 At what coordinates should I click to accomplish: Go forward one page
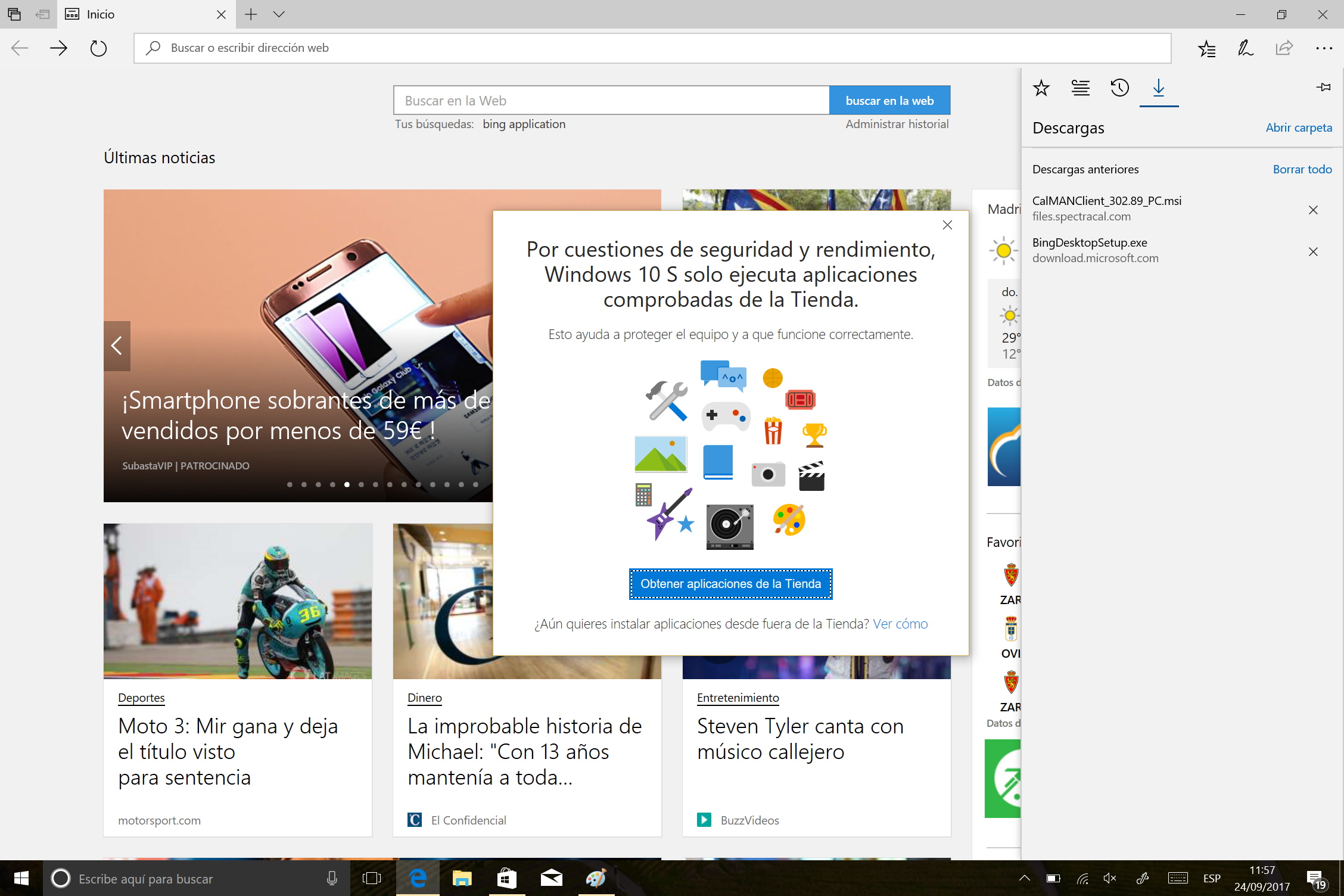pyautogui.click(x=58, y=48)
